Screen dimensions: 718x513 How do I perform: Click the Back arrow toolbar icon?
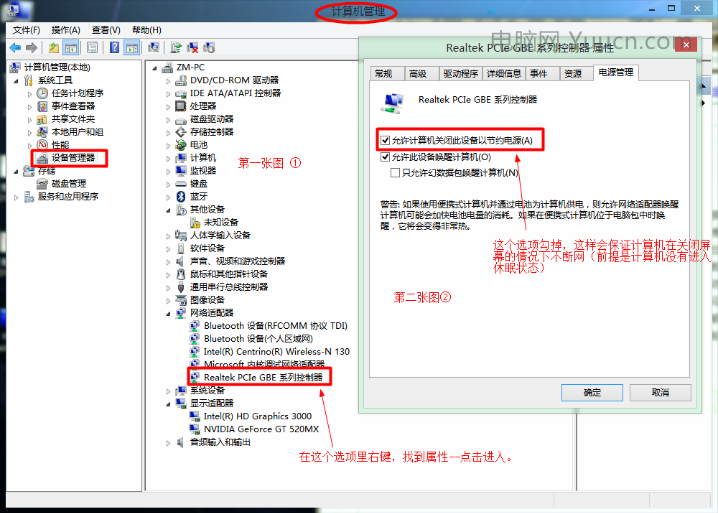pos(15,47)
